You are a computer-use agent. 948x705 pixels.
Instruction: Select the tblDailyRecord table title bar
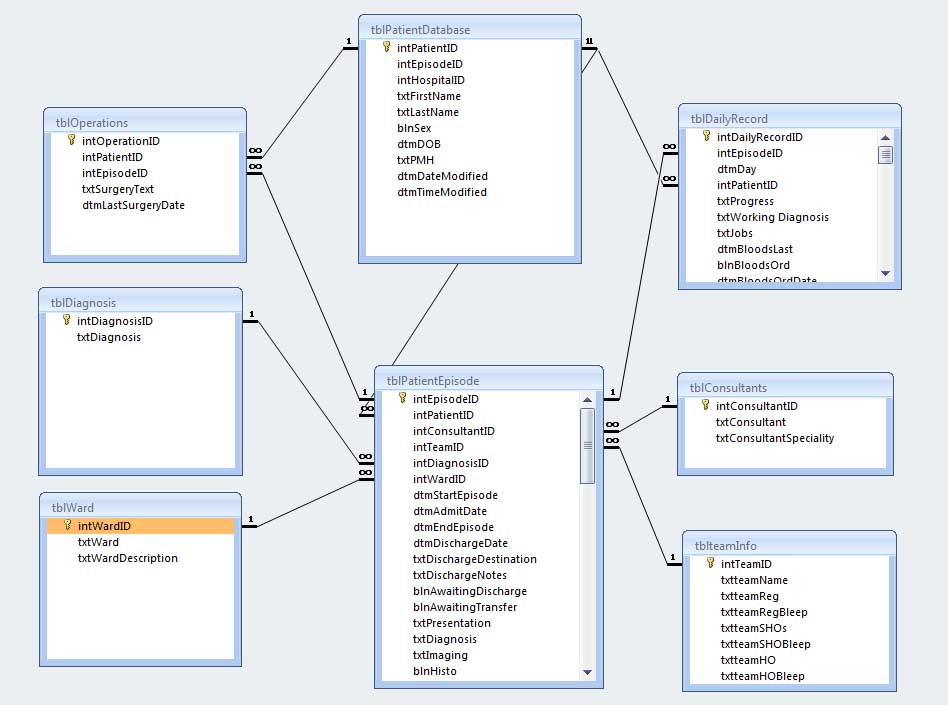[x=790, y=119]
